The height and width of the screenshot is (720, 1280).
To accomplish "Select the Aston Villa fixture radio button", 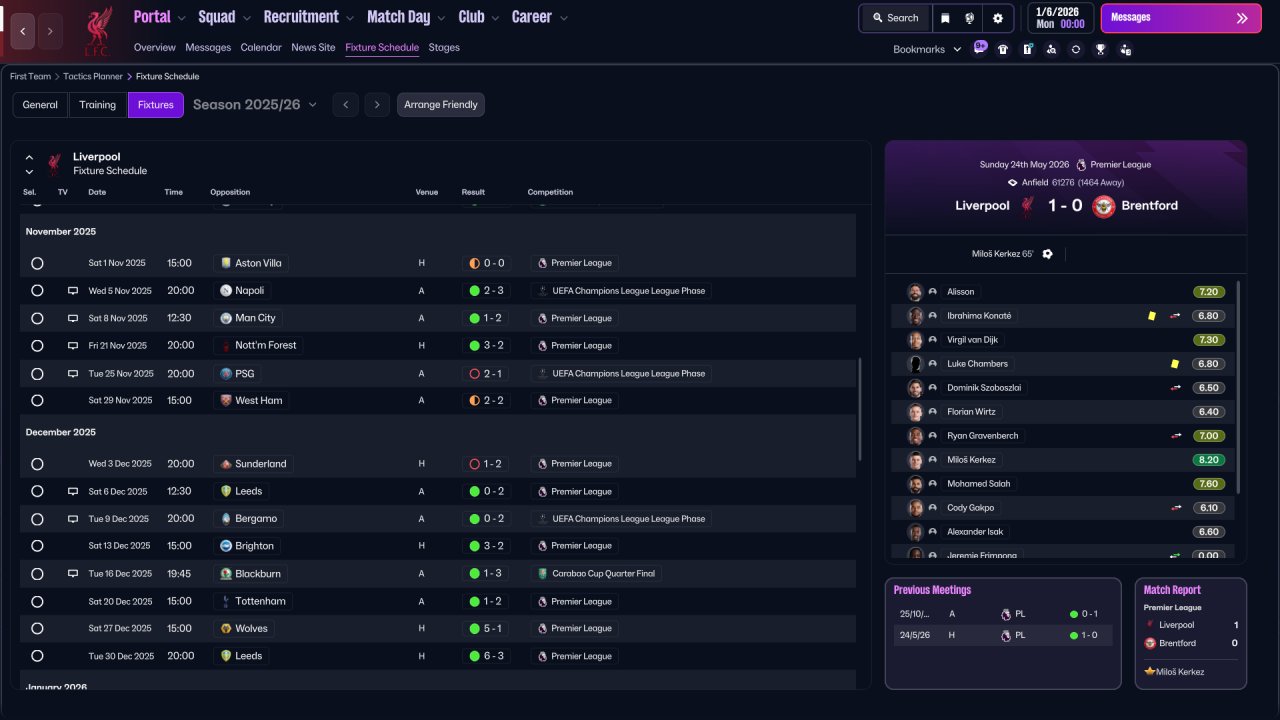I will [37, 264].
